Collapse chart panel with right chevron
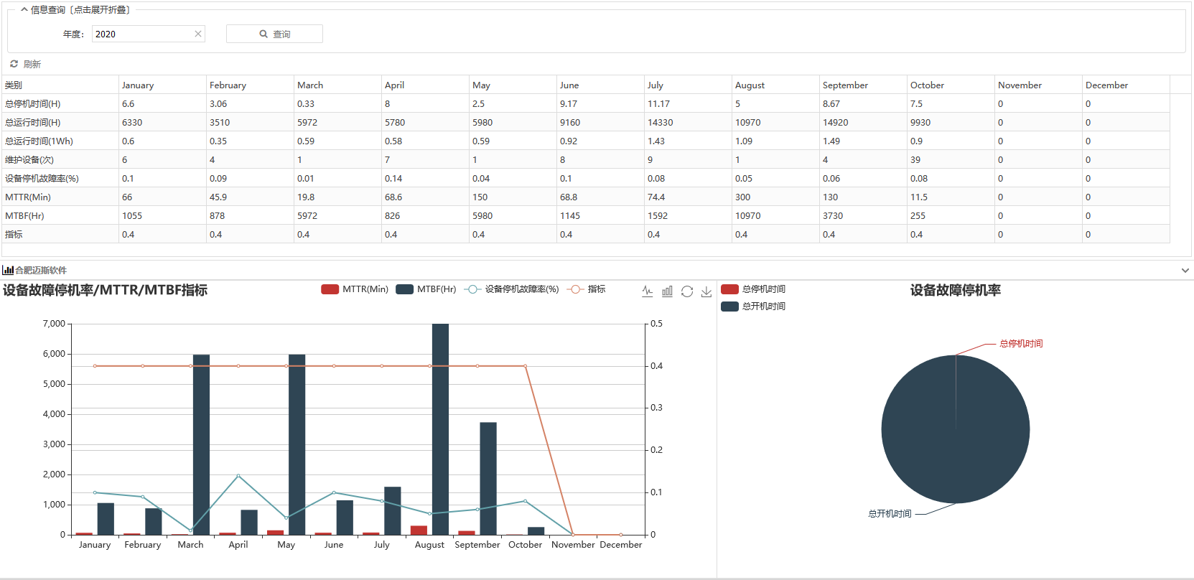Screen dimensions: 1194x580 pos(1185,270)
